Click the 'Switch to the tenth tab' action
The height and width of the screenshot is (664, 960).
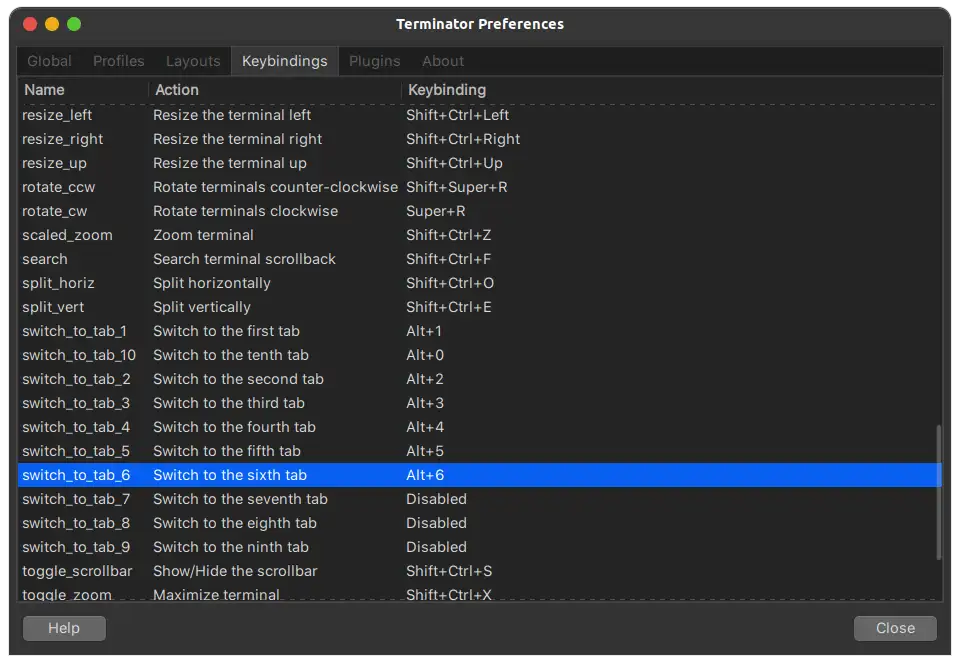[x=231, y=355]
